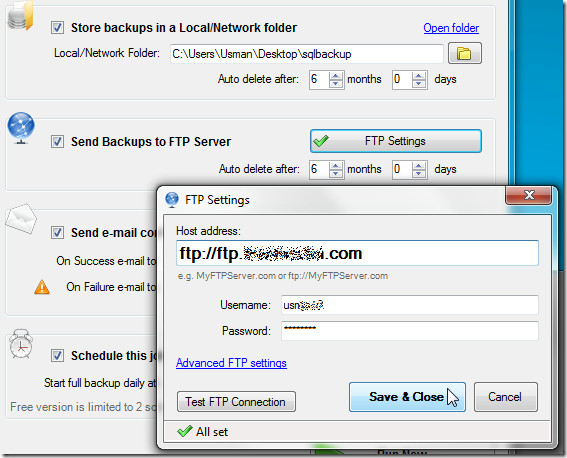Toggle Schedule this job checkbox
Image resolution: width=567 pixels, height=458 pixels.
click(57, 355)
